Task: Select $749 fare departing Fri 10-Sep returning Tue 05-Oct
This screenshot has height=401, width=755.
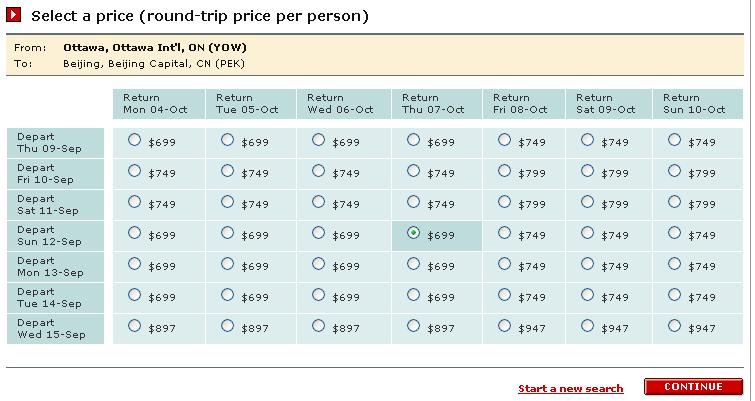Action: [x=227, y=171]
